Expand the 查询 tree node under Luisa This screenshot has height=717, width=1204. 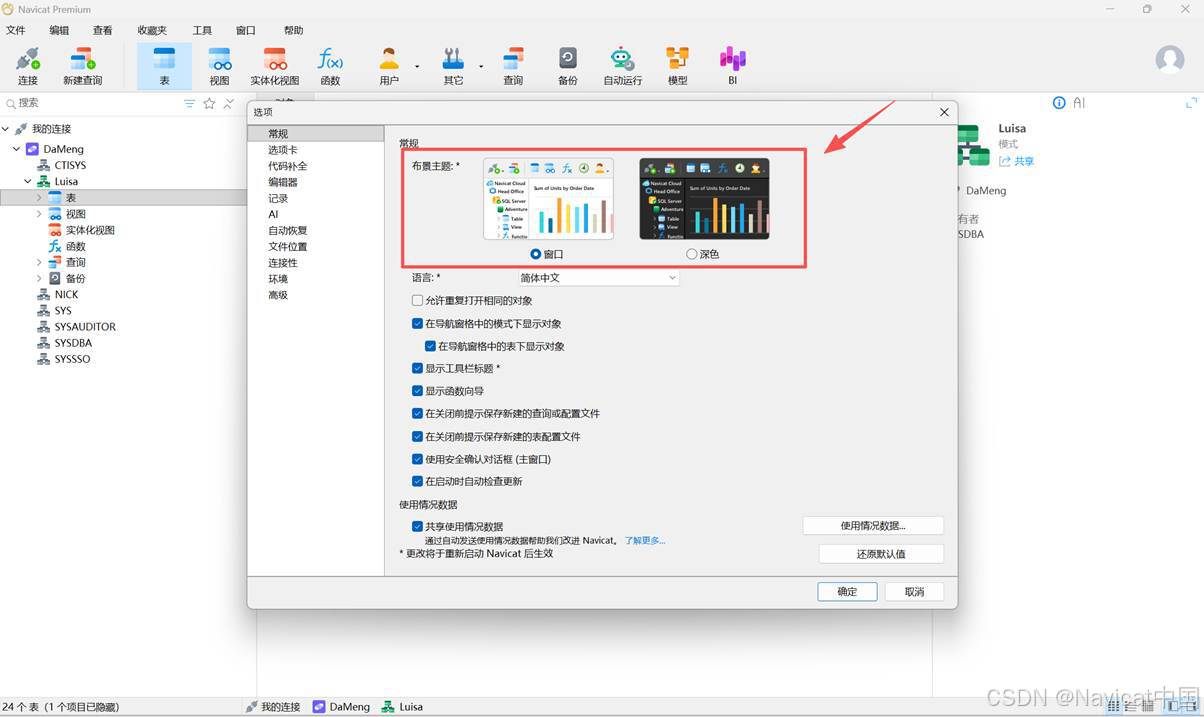tap(39, 262)
